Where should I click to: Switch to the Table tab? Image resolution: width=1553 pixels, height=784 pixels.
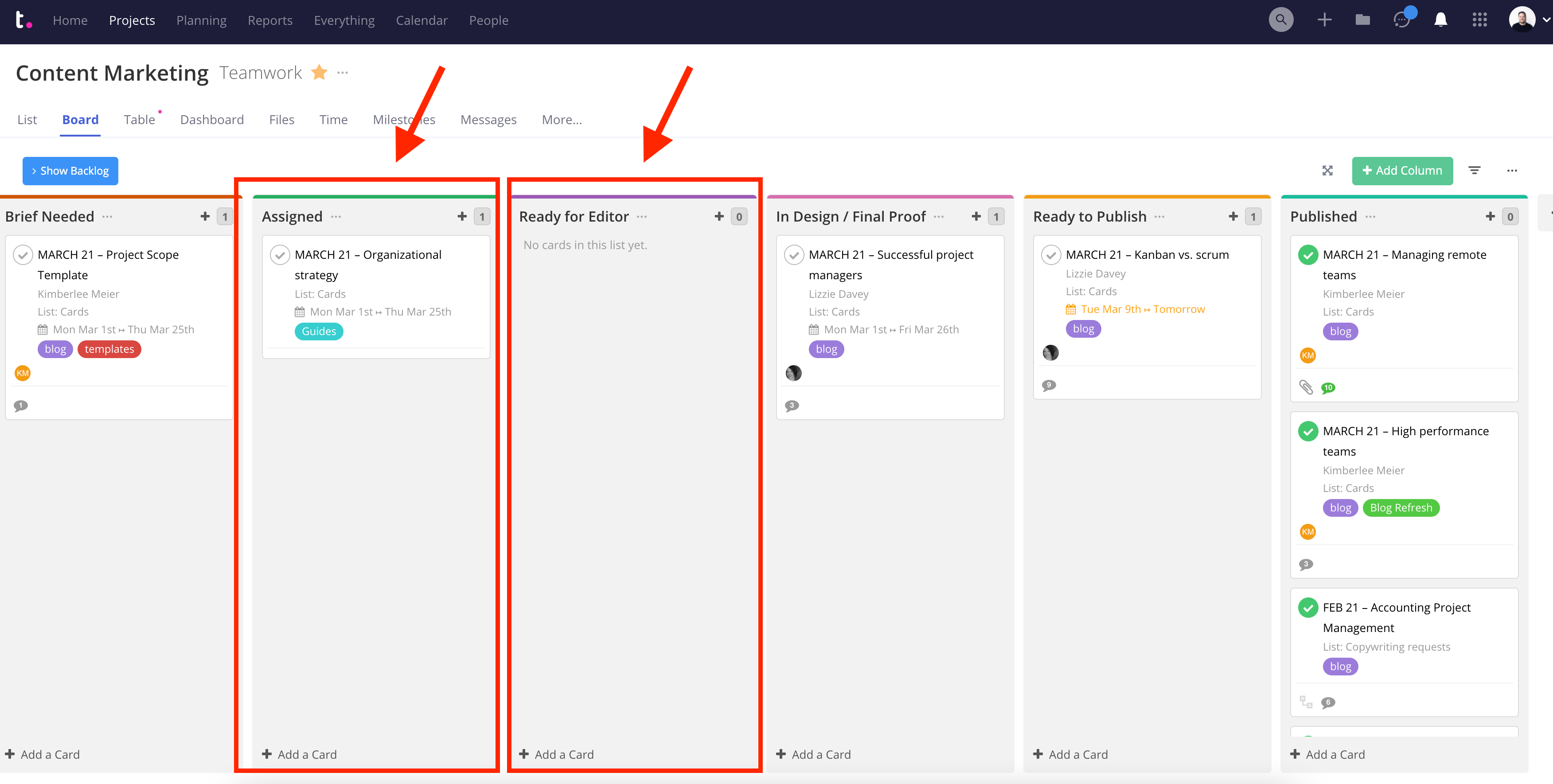click(x=139, y=119)
